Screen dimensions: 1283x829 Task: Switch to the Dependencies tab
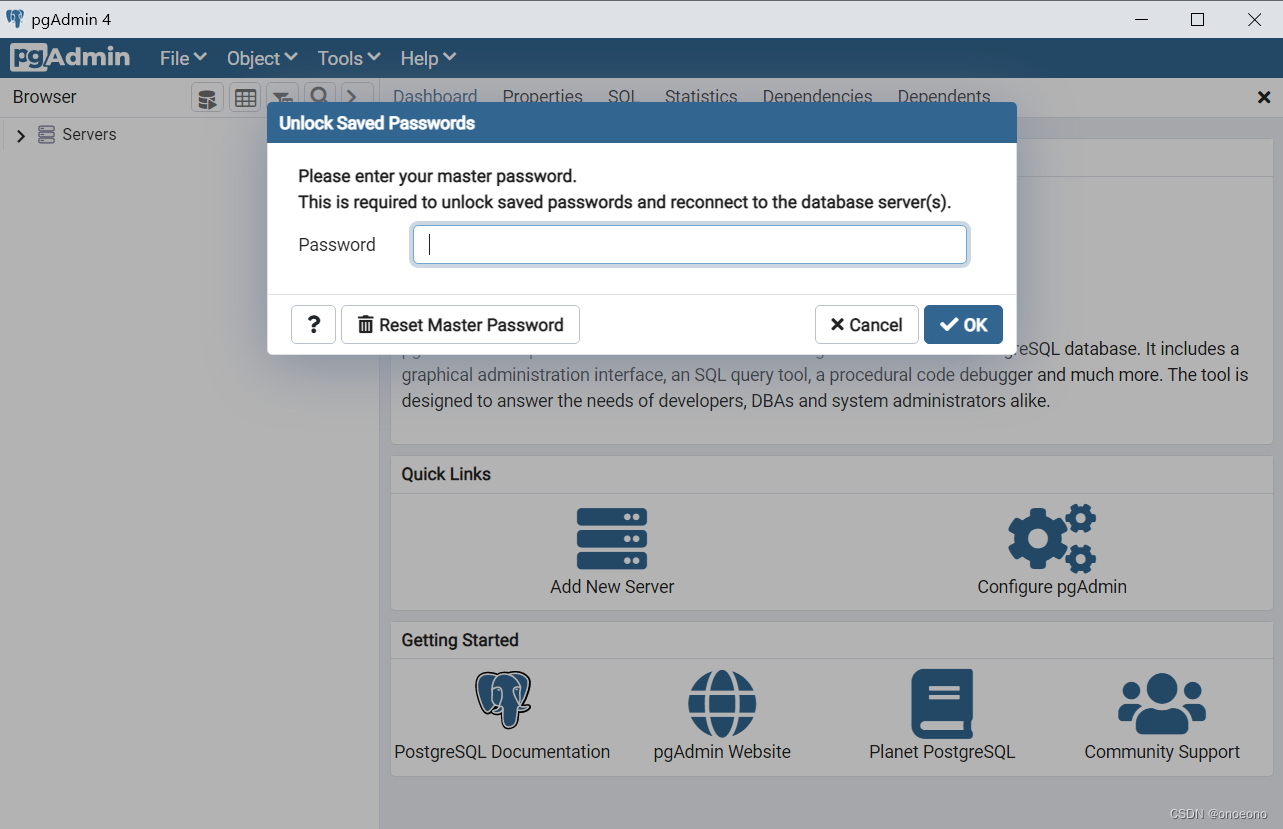tap(817, 96)
